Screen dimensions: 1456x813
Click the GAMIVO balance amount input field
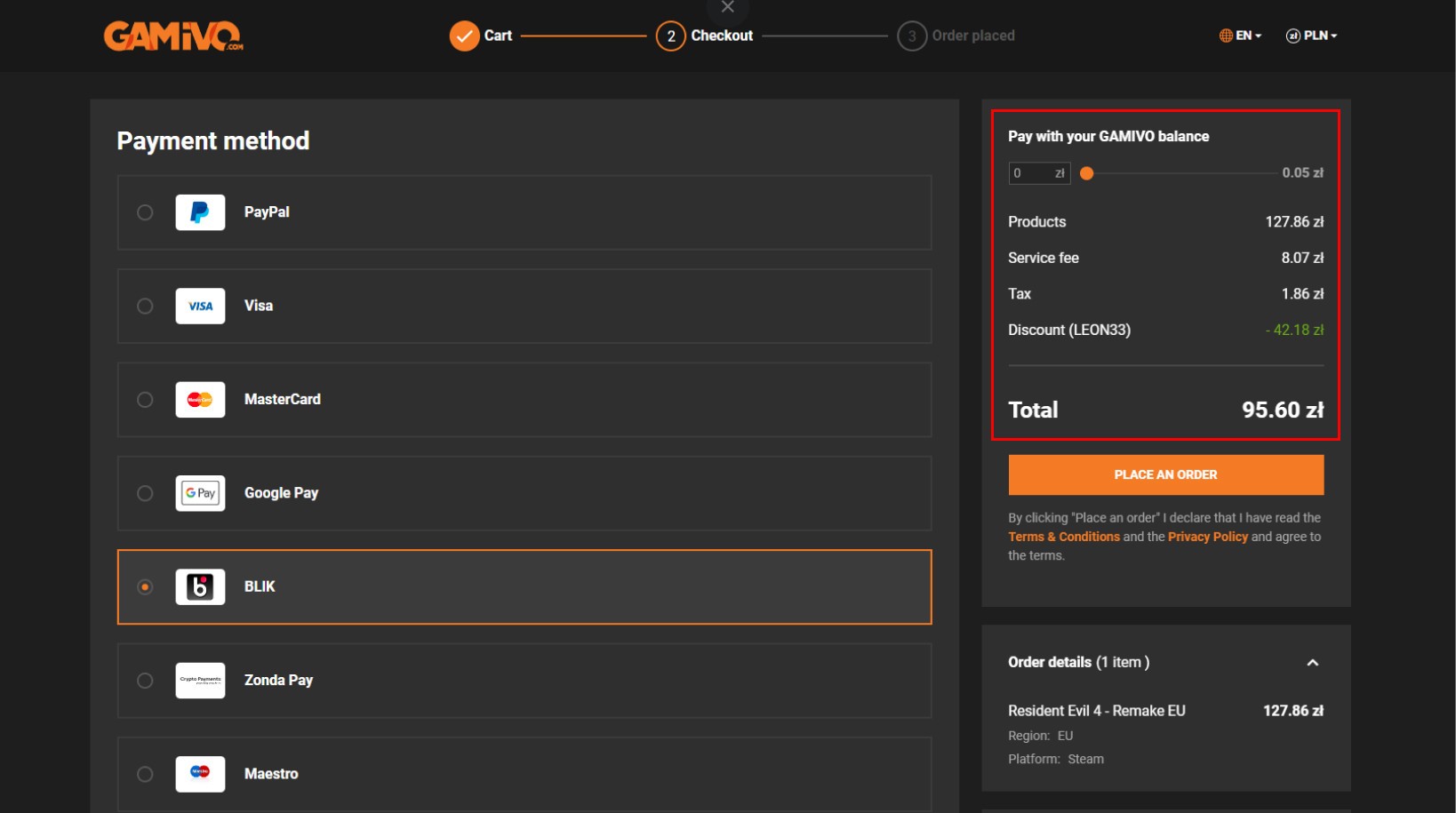coord(1039,173)
